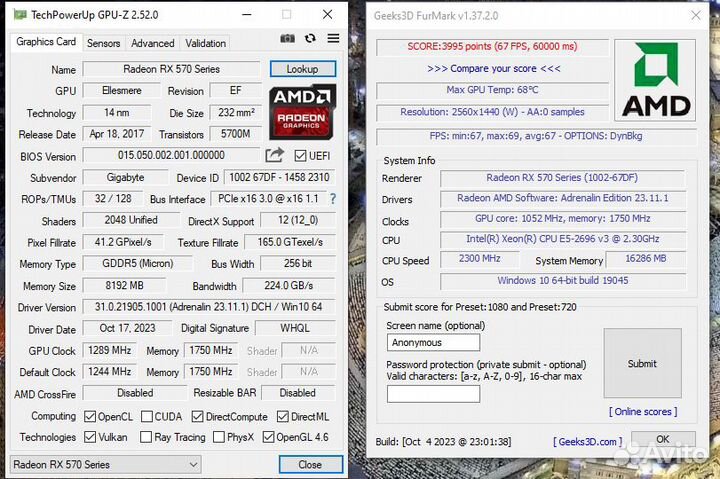The image size is (720, 479).
Task: Select the Graphics Card tab
Action: pos(46,42)
